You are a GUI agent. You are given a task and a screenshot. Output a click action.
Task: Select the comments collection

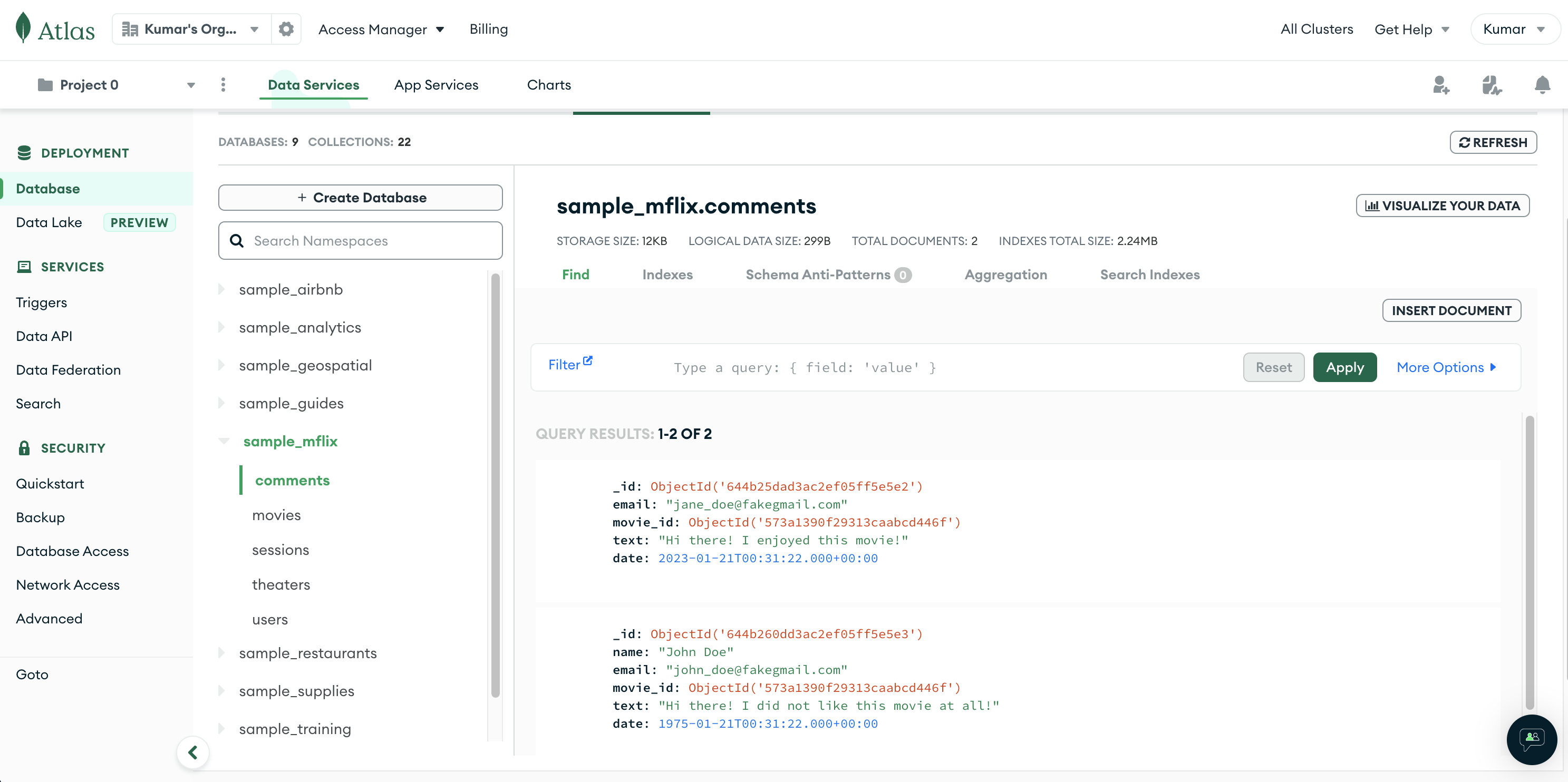tap(292, 480)
